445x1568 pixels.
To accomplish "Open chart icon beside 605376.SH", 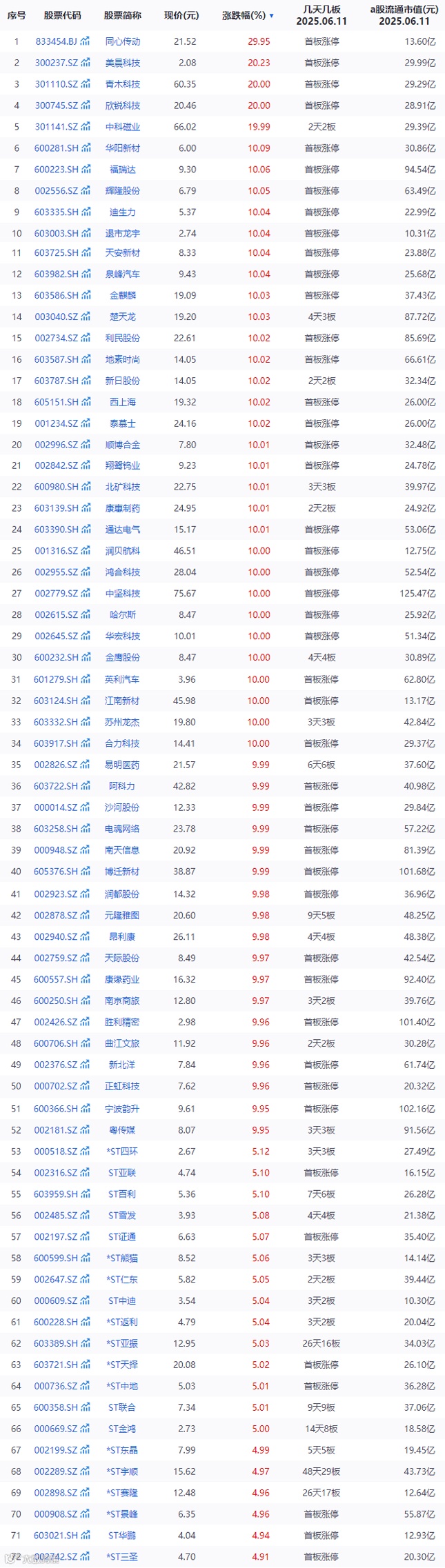I will [86, 872].
